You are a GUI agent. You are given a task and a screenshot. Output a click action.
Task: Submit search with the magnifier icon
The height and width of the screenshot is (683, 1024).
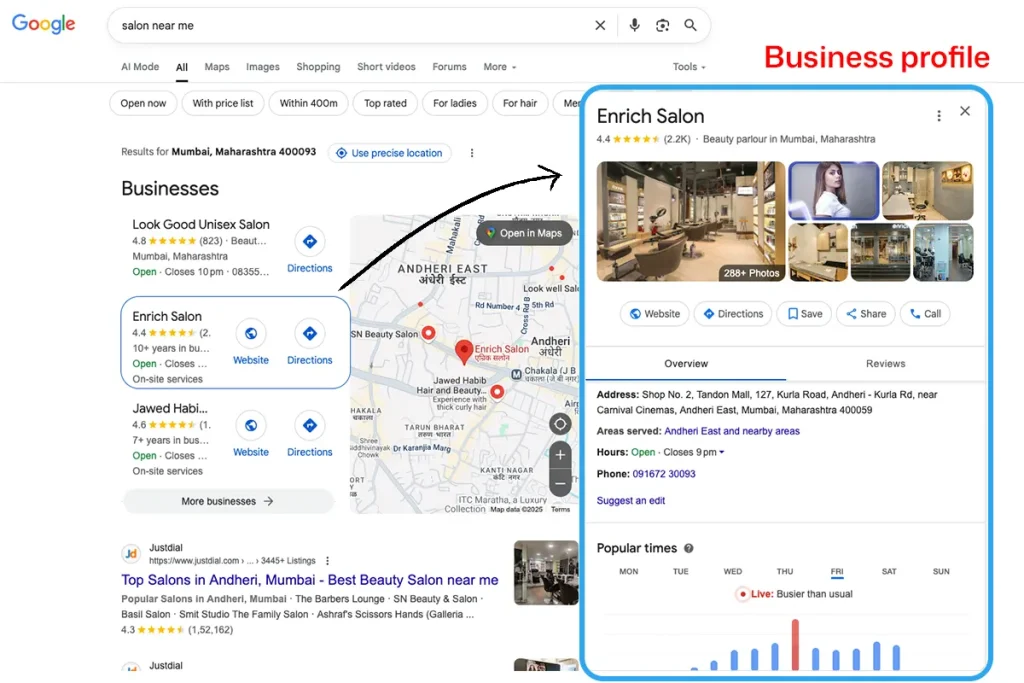(690, 25)
